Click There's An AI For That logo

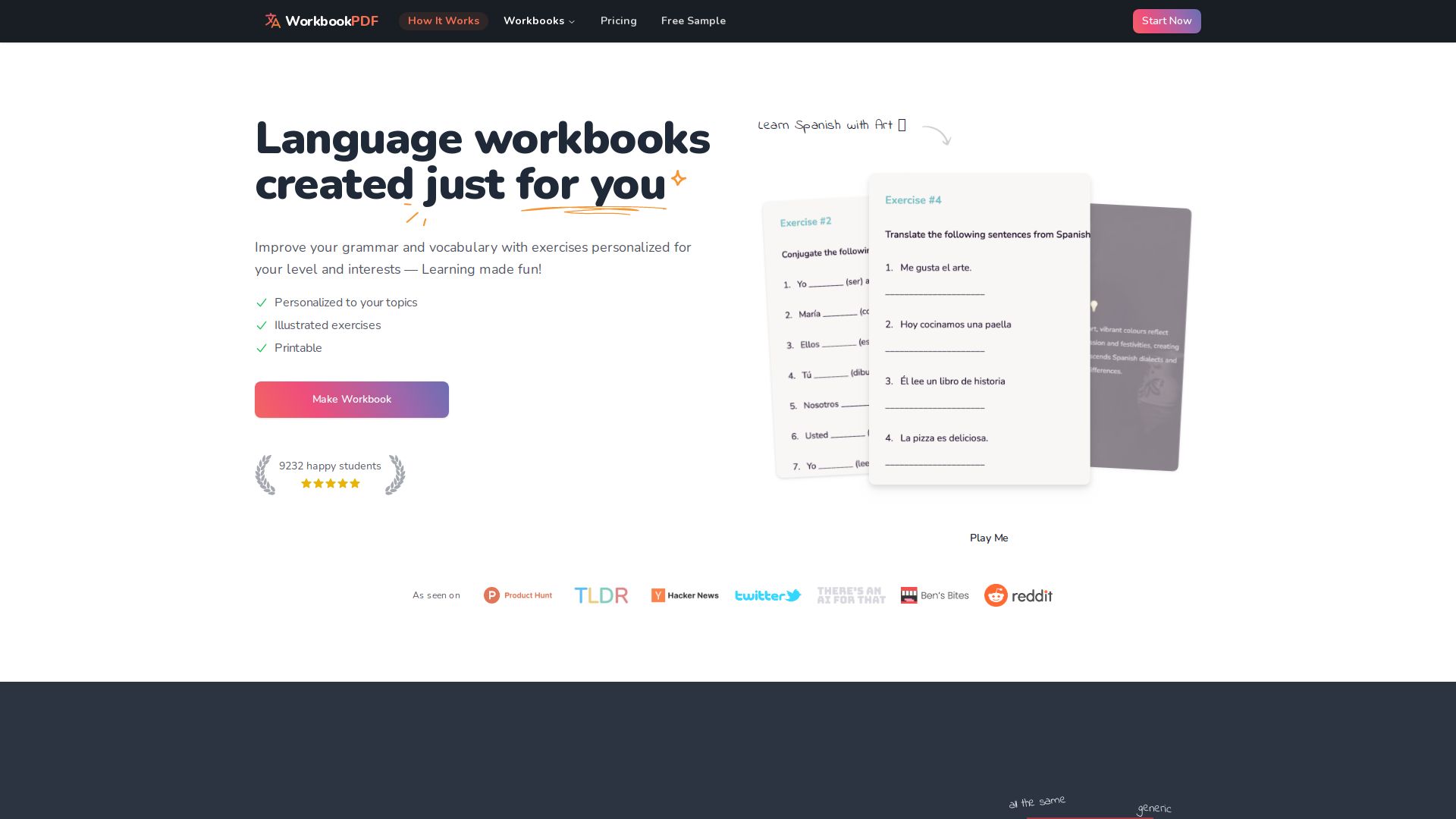pyautogui.click(x=852, y=595)
